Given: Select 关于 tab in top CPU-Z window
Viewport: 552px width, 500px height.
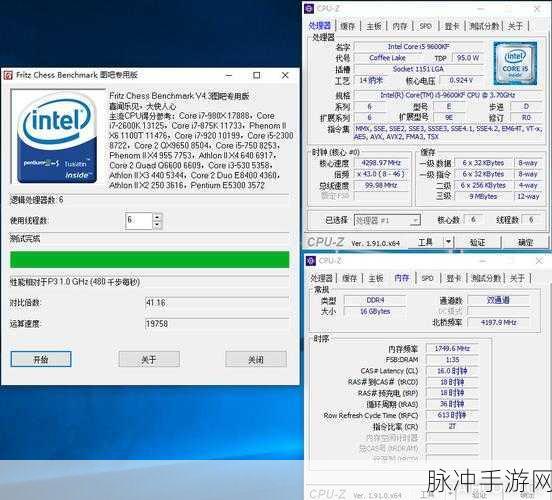Looking at the screenshot, I should point(515,26).
